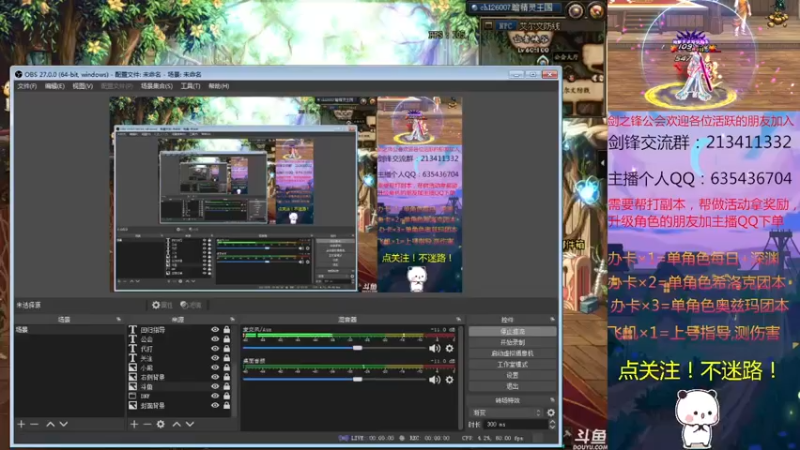Image resolution: width=800 pixels, height=450 pixels.
Task: Pop out the 控件 dock panel
Action: click(552, 319)
